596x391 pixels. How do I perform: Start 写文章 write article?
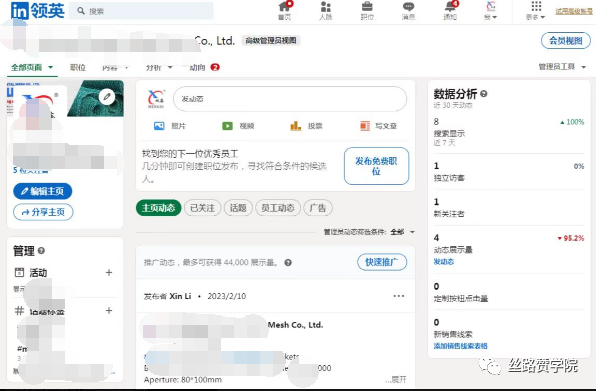[x=378, y=126]
